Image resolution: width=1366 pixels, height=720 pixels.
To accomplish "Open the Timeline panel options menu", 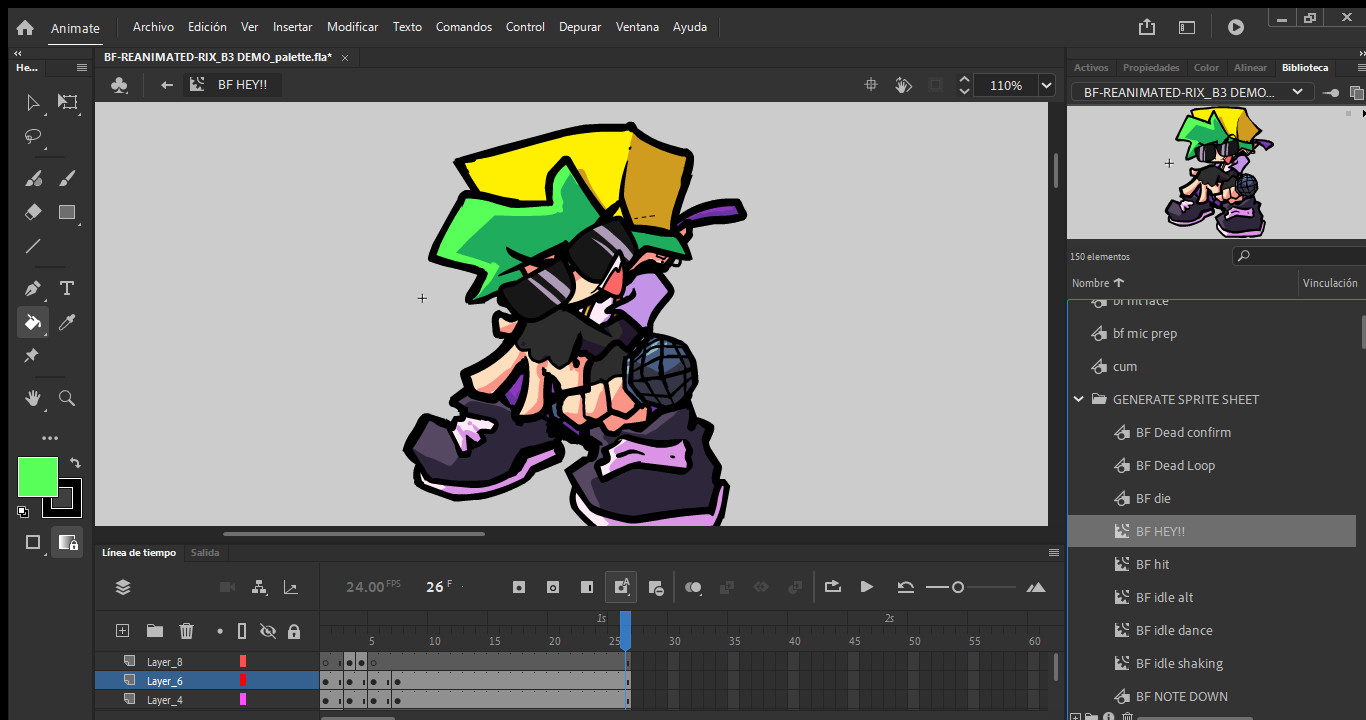I will coord(1053,552).
